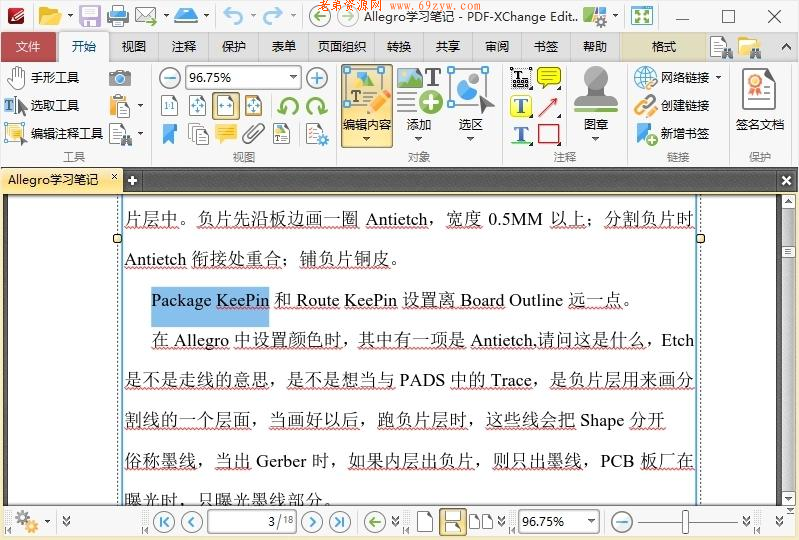Viewport: 799px width, 540px height.
Task: Click the clipboard paste icon
Action: pyautogui.click(x=120, y=106)
